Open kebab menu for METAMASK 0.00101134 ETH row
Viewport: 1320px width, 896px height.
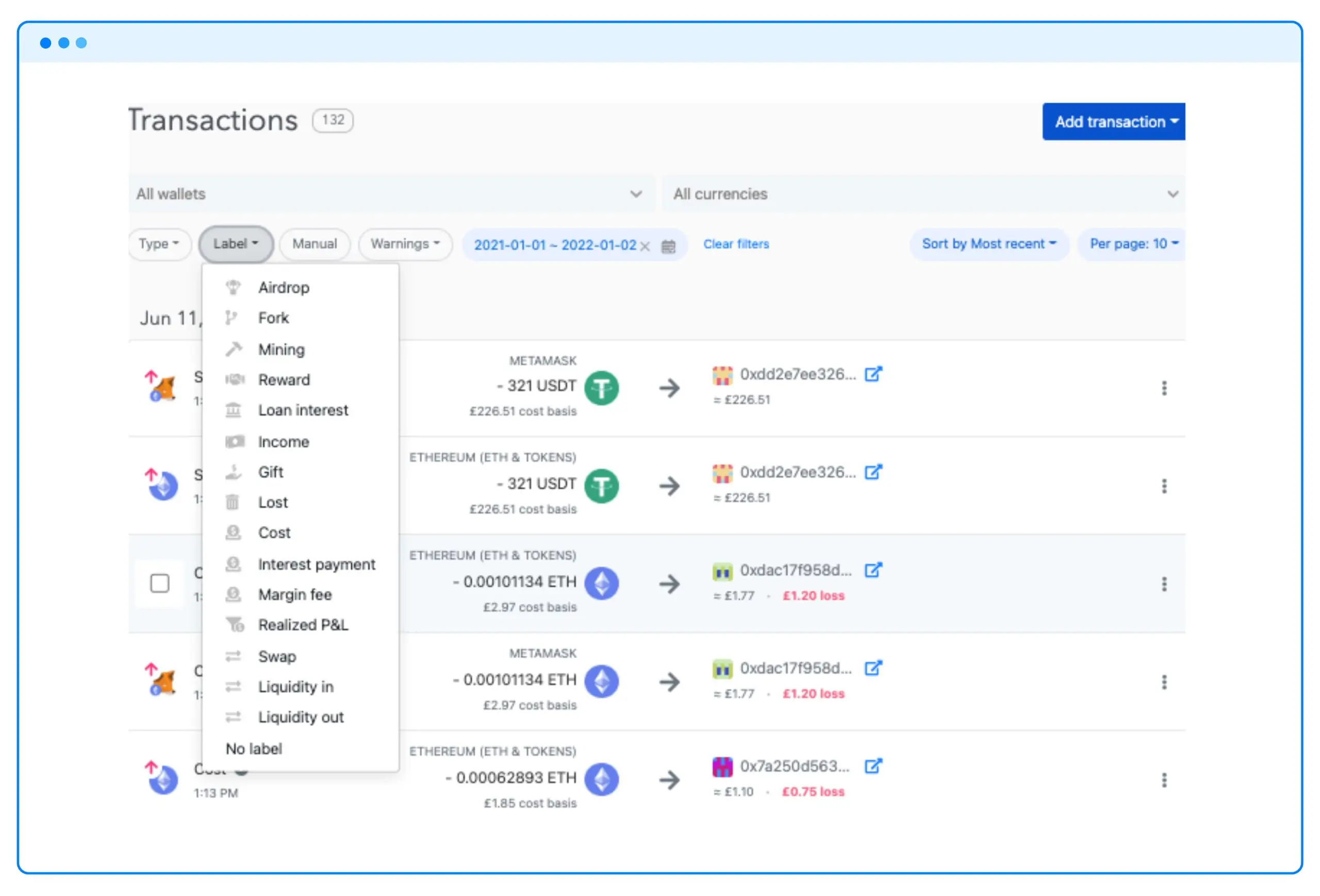point(1164,682)
